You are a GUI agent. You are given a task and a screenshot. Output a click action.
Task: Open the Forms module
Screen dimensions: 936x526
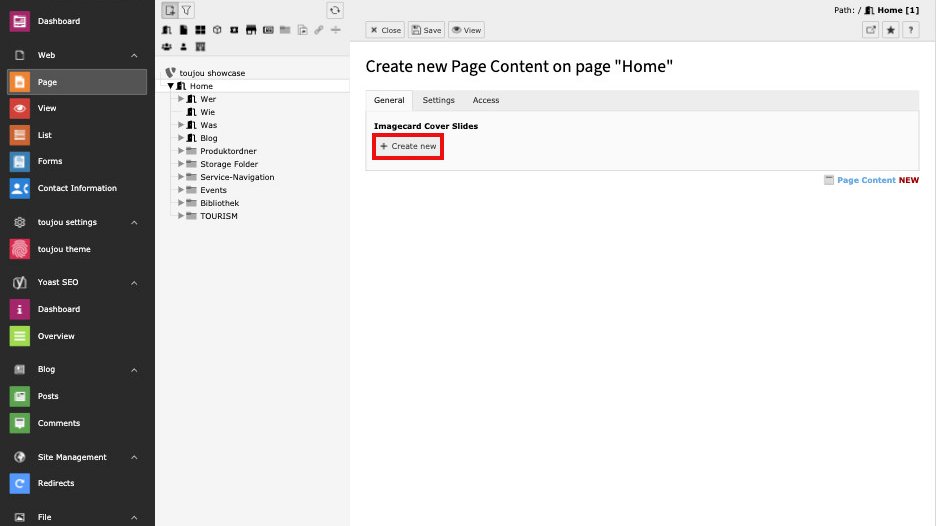point(49,161)
